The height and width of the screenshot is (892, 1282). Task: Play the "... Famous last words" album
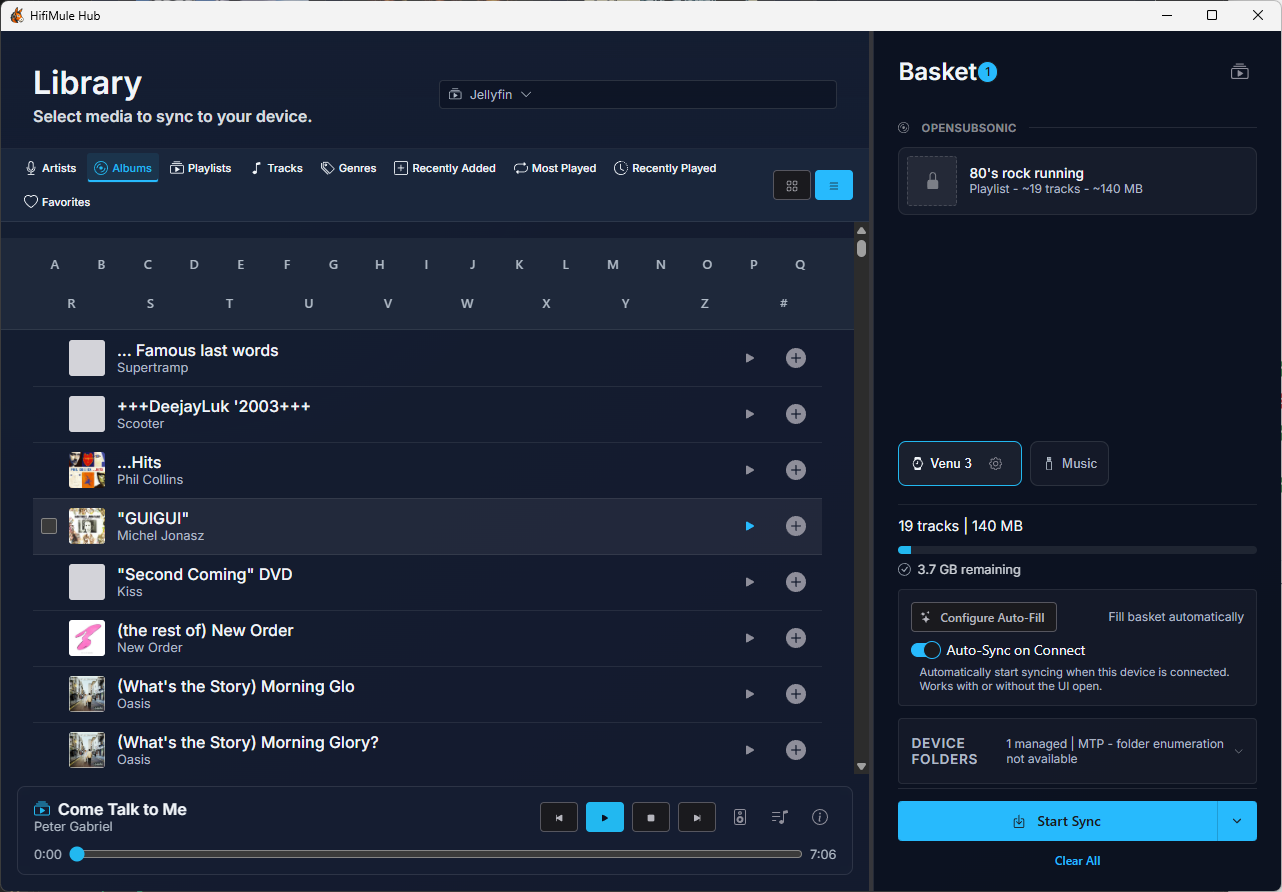tap(750, 358)
